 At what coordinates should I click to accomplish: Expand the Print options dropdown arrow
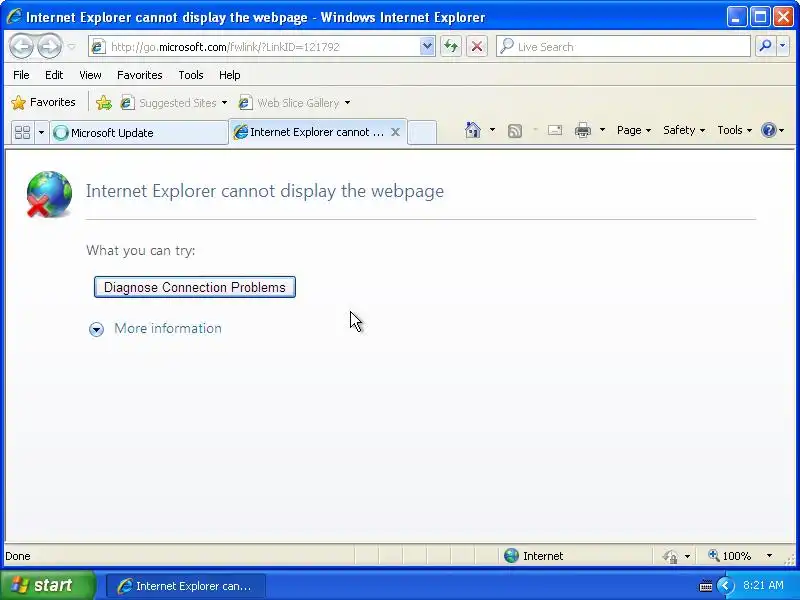pyautogui.click(x=602, y=130)
